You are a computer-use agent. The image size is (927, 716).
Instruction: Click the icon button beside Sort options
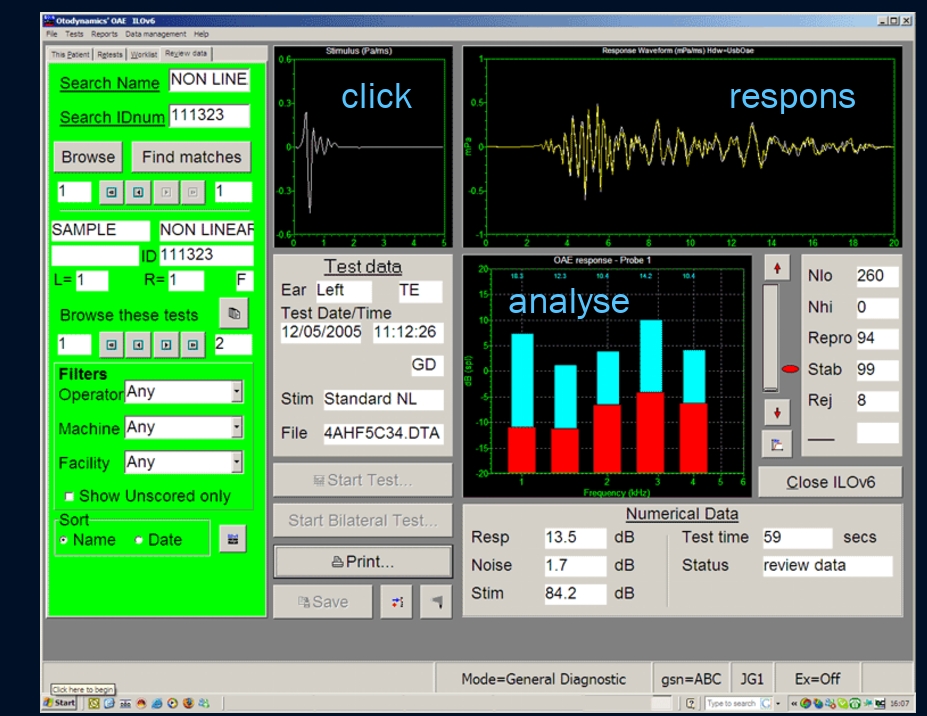point(232,539)
